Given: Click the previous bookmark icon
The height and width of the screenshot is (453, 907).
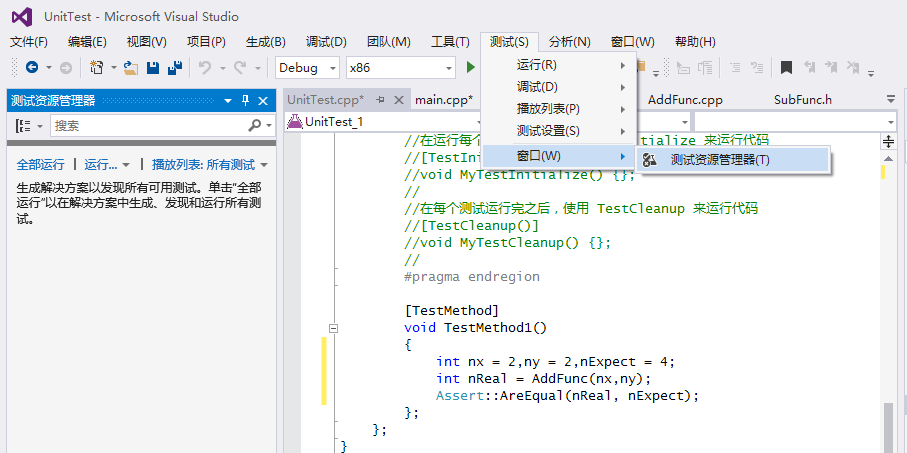Looking at the screenshot, I should (810, 68).
